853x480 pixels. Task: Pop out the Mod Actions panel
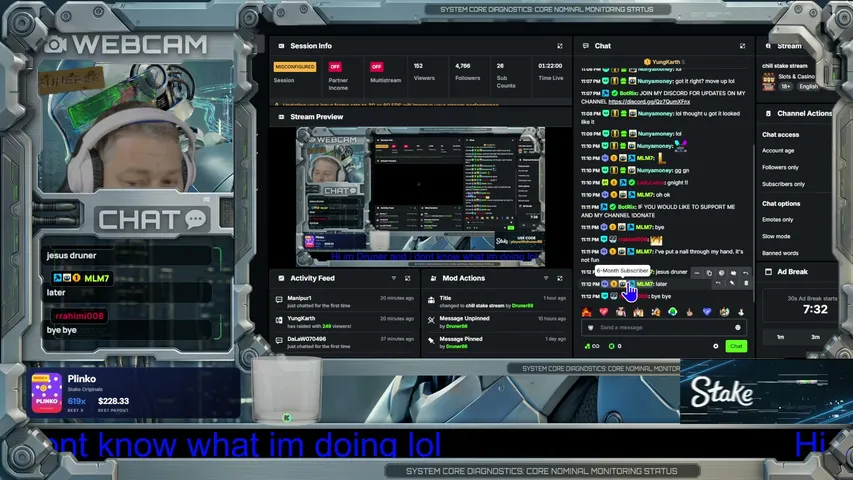point(559,278)
